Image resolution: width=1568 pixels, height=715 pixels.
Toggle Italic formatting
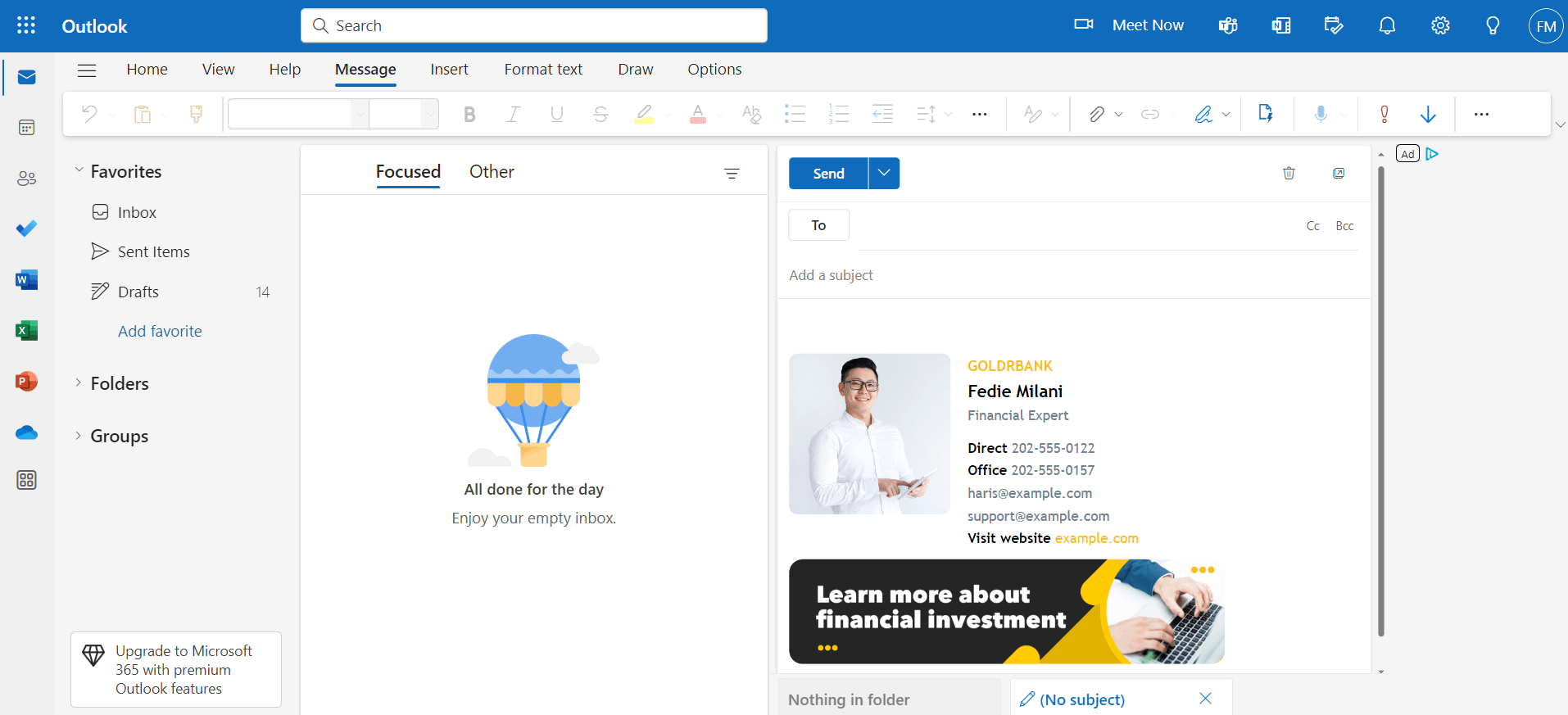point(513,114)
